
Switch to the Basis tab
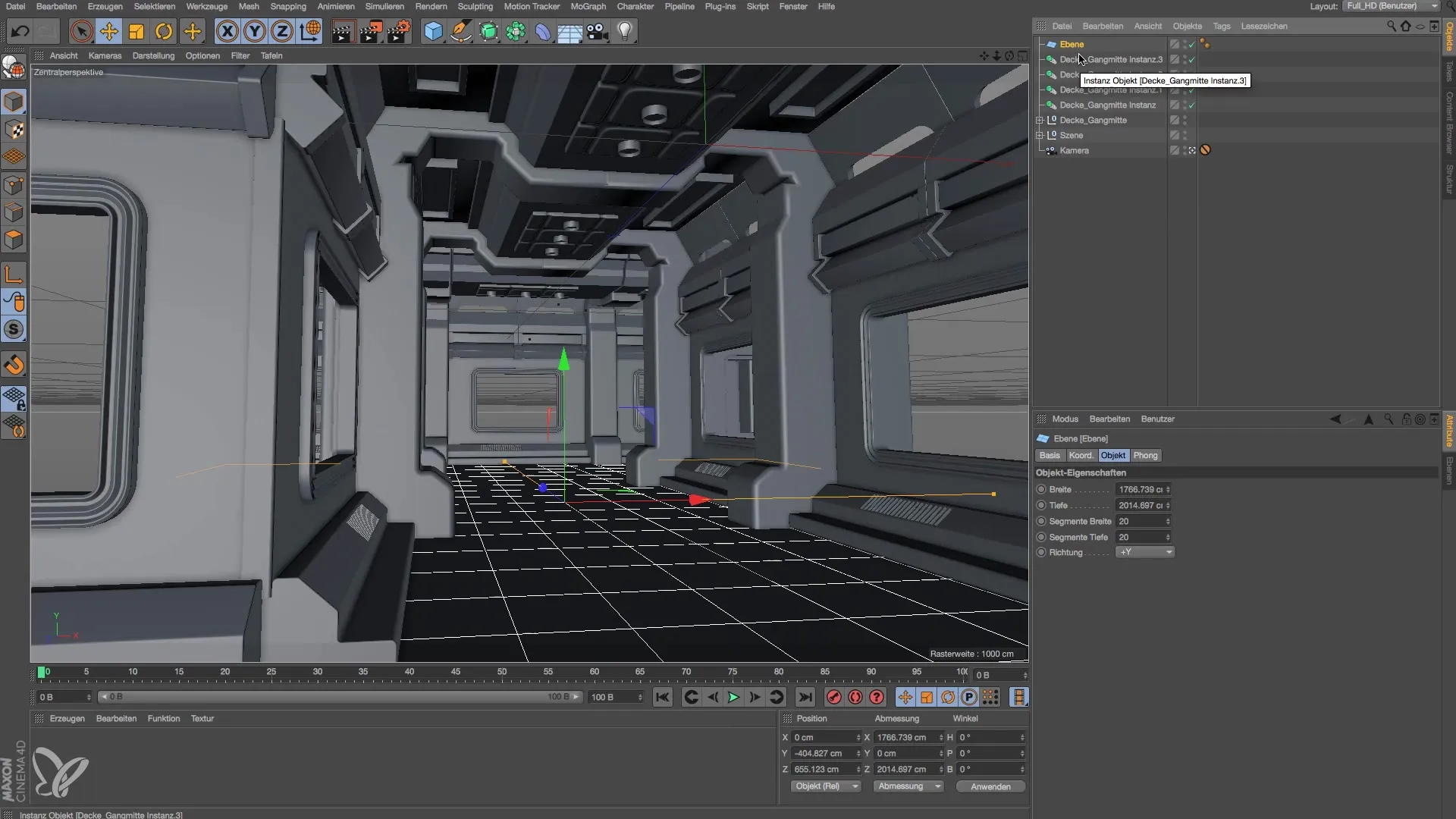(x=1050, y=455)
